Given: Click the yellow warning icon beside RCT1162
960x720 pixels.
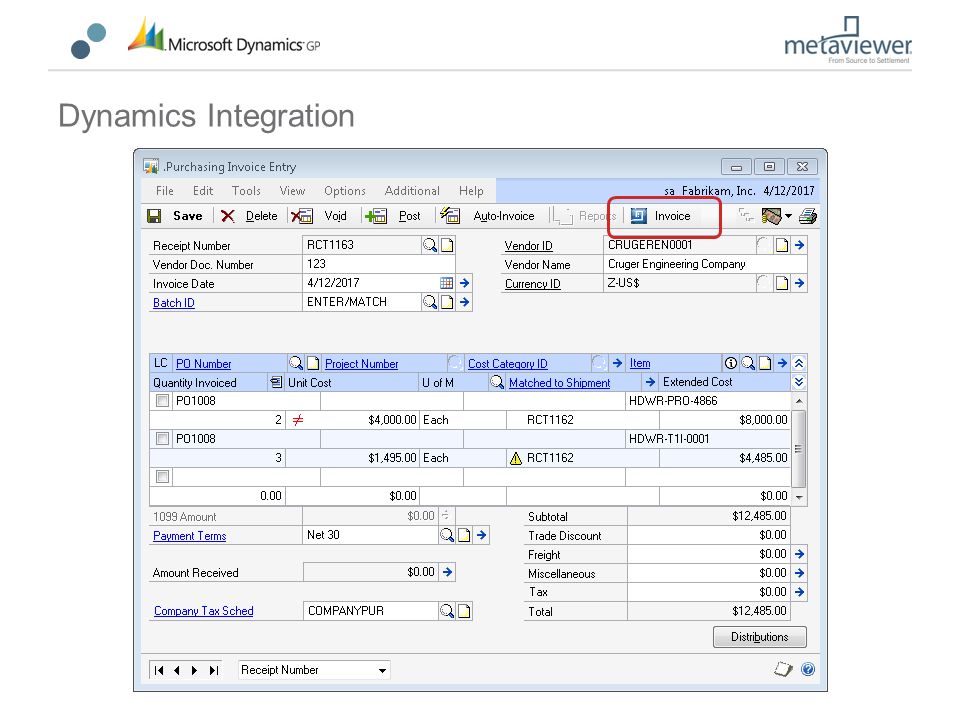Looking at the screenshot, I should 516,458.
